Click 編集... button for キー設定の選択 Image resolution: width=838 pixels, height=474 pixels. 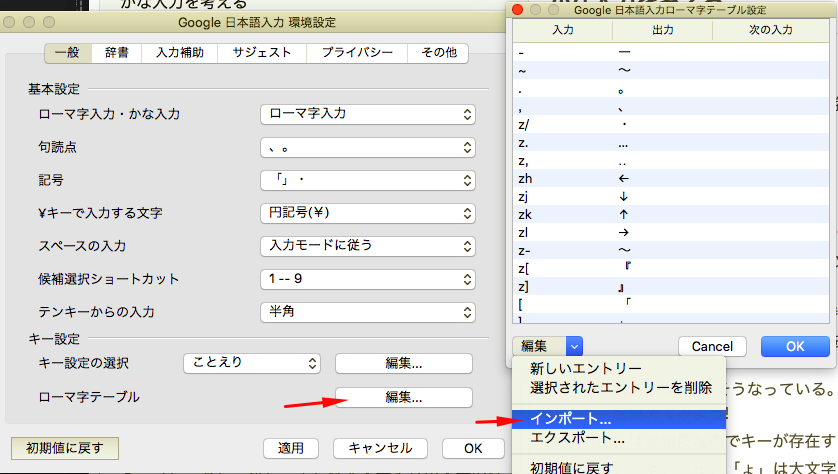coord(404,363)
